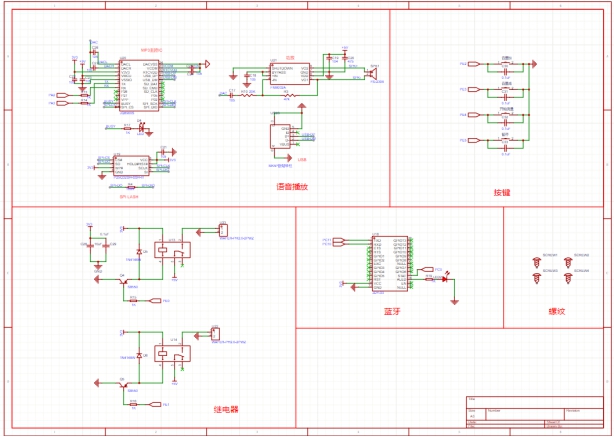
Task: Click the 蓝牙 section label
Action: pos(391,311)
